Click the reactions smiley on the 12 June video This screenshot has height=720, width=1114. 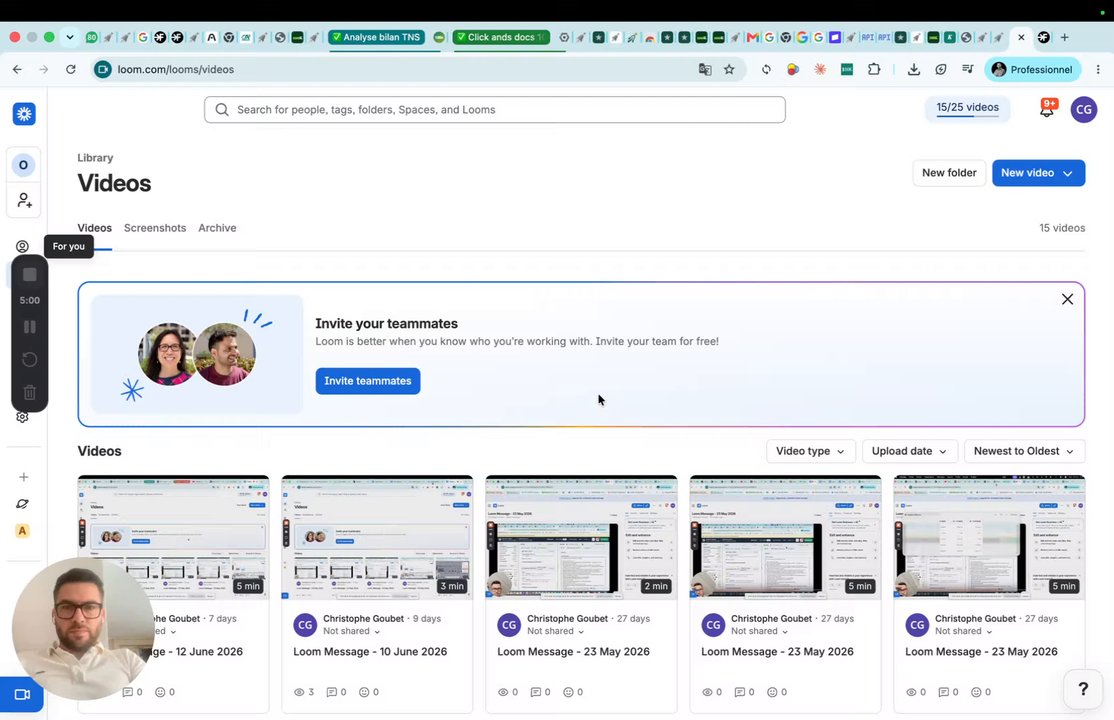point(160,692)
